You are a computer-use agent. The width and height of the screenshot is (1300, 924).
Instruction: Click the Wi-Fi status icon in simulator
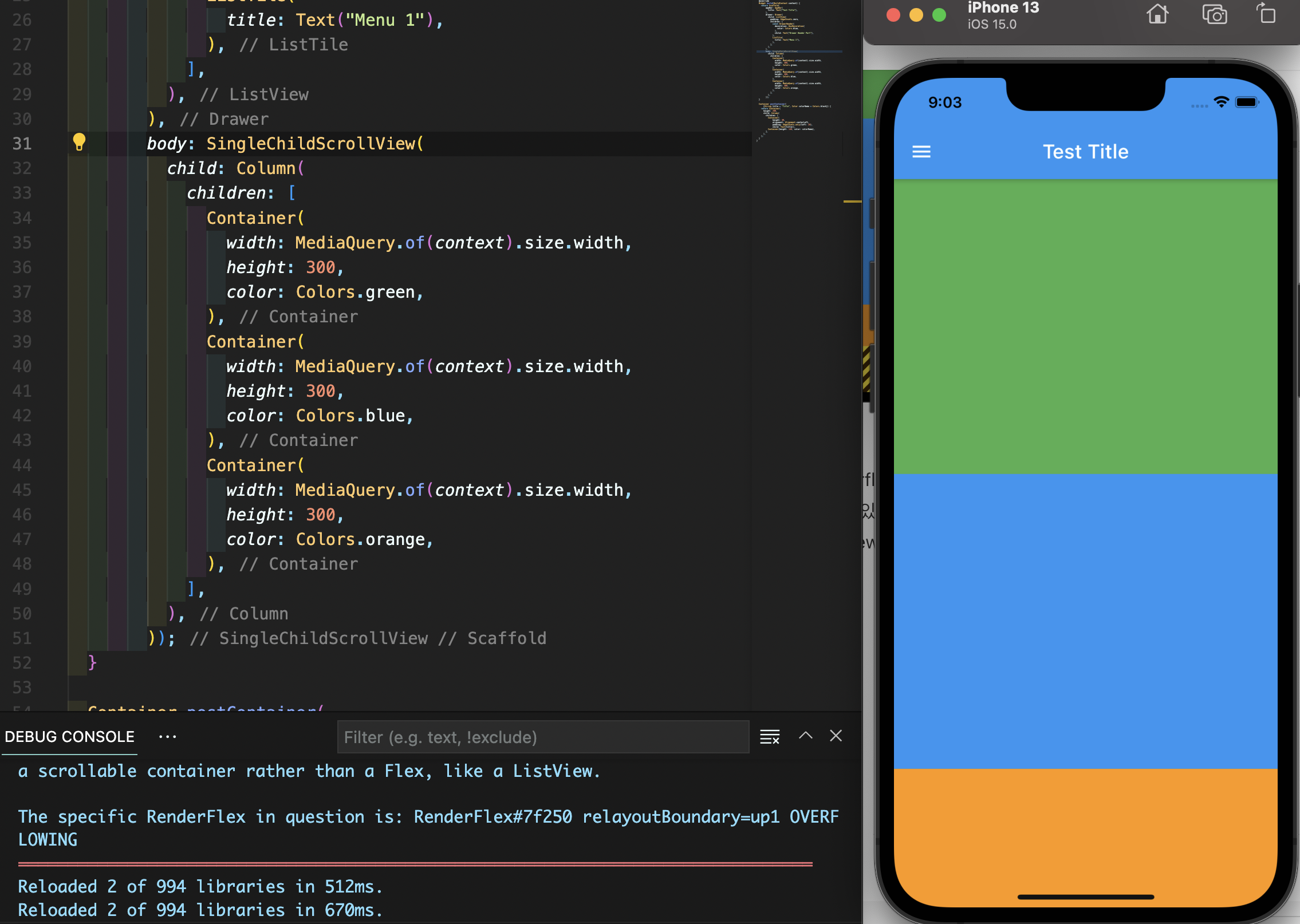tap(1221, 102)
